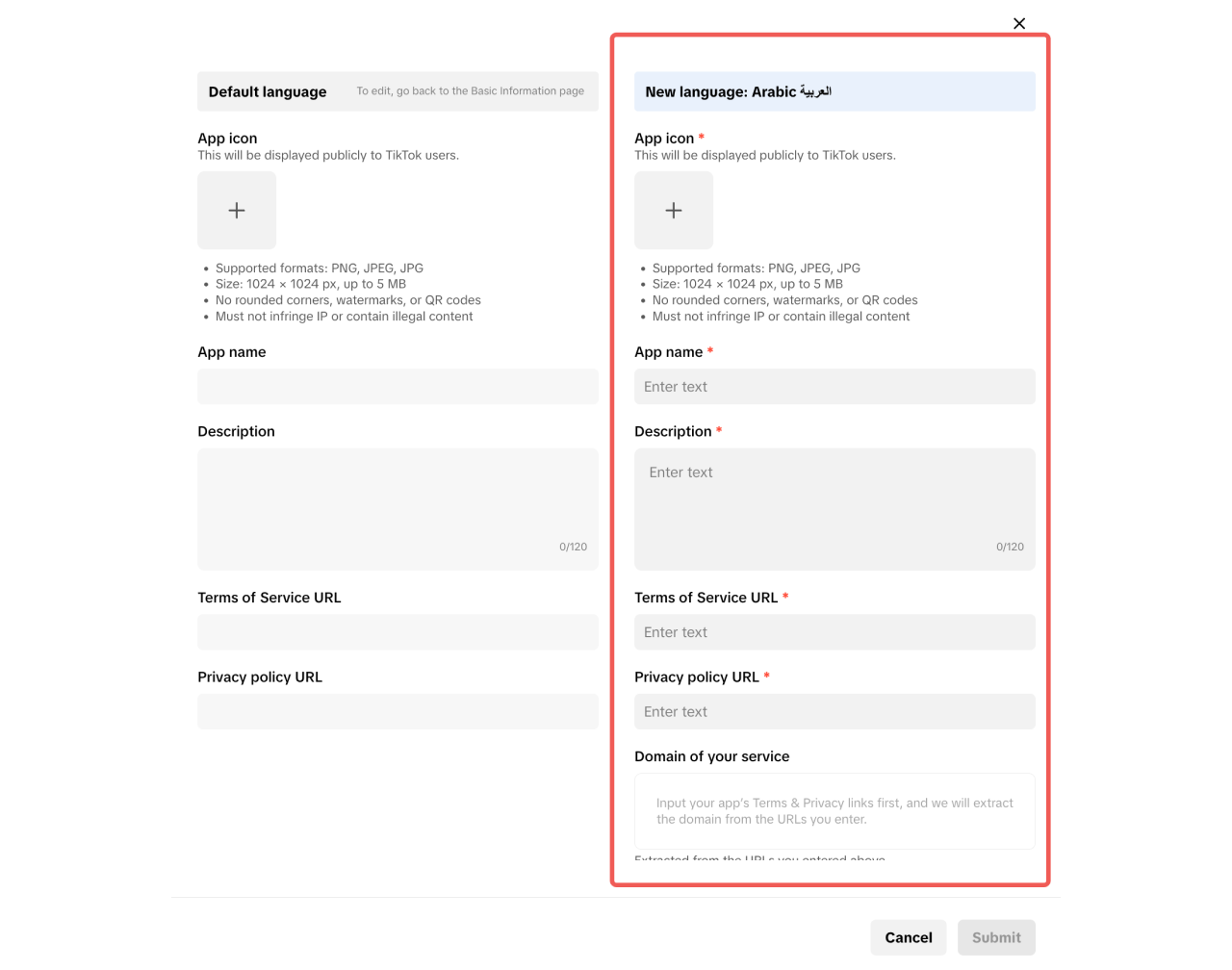The height and width of the screenshot is (970, 1232).
Task: Close the language dialog with the X
Action: [1019, 23]
